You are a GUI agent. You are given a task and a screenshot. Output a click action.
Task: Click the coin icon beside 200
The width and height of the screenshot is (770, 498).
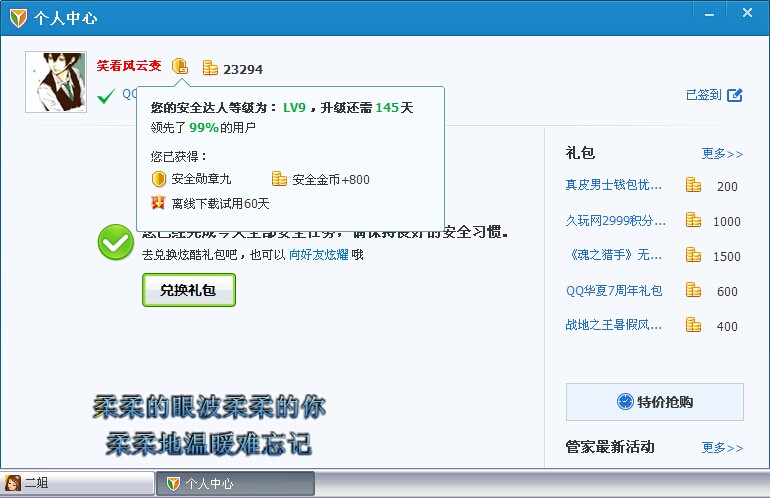pyautogui.click(x=693, y=185)
